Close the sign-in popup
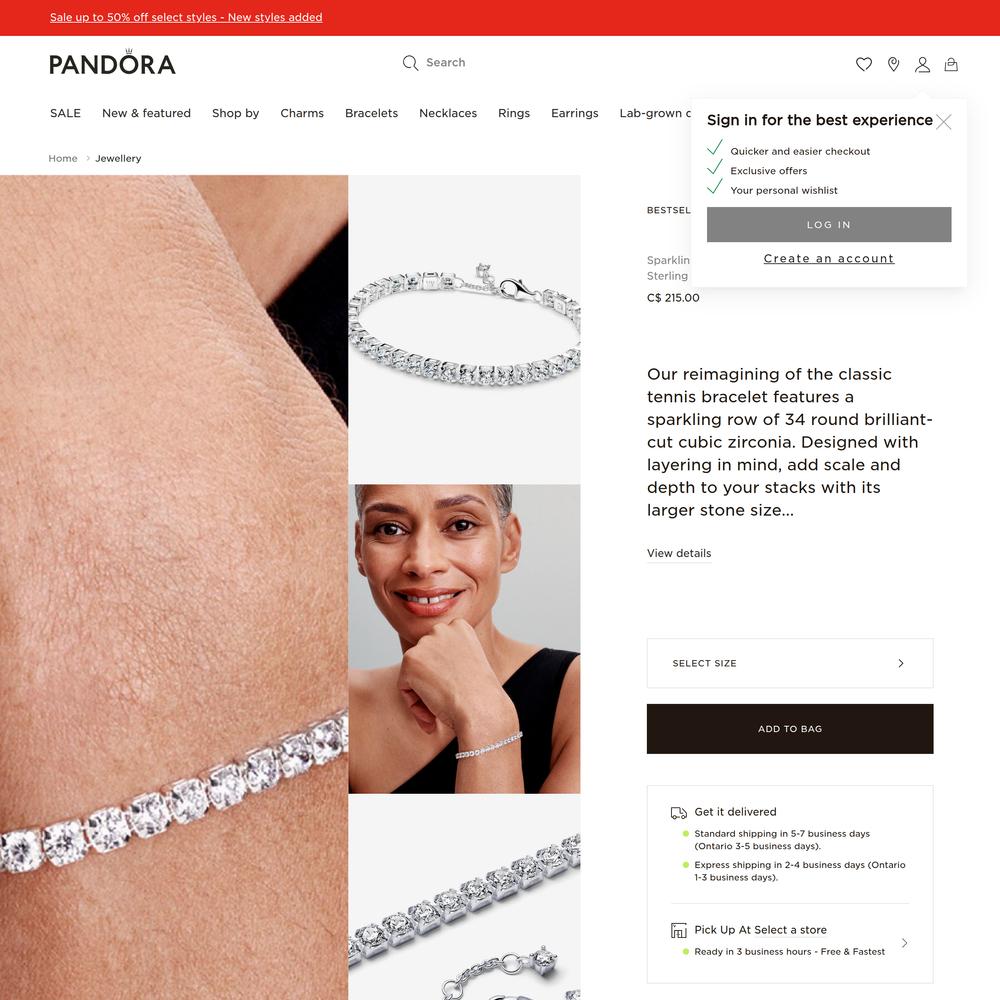This screenshot has width=1000, height=1000. click(944, 122)
